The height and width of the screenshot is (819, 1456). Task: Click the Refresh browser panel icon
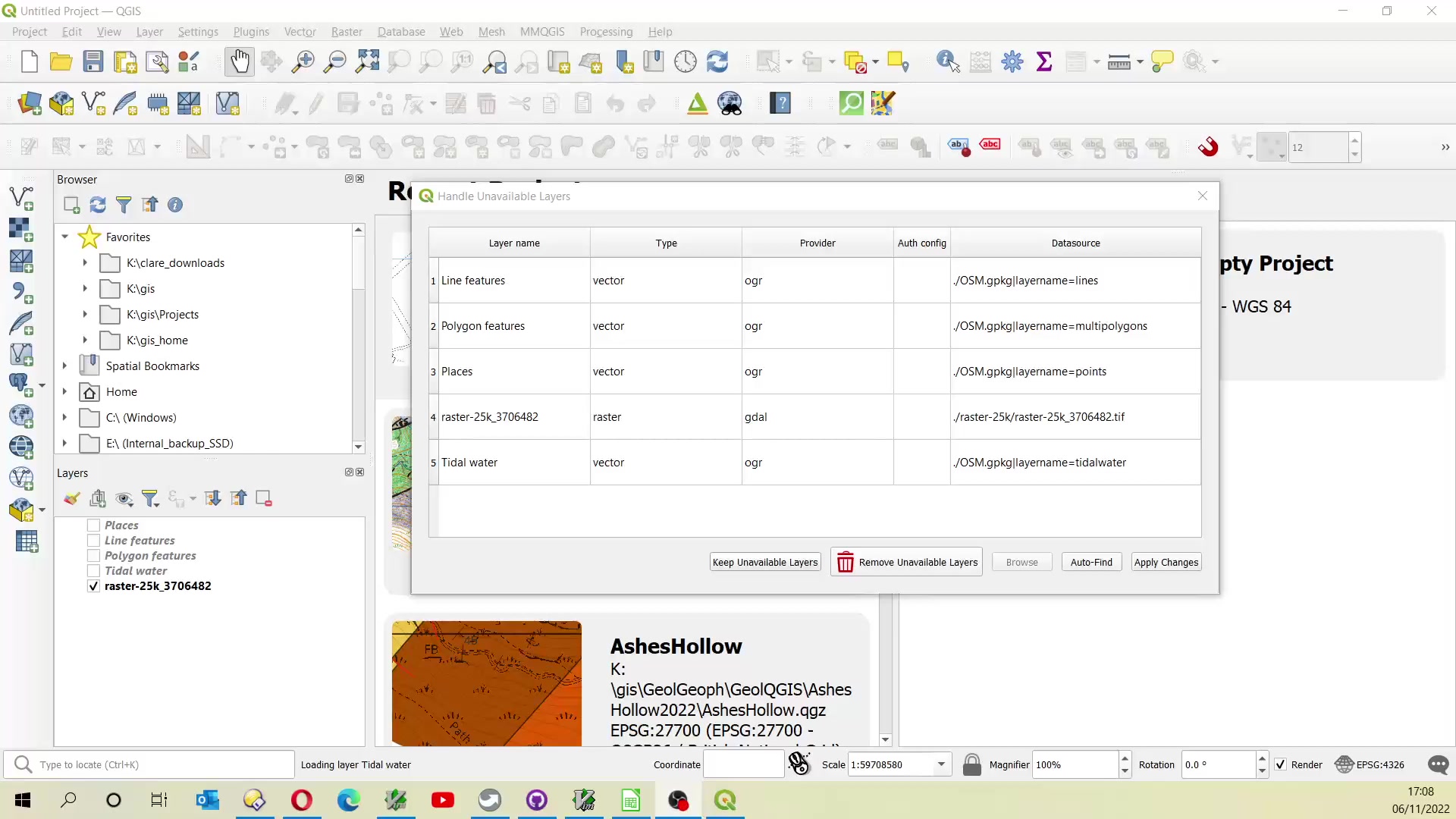pyautogui.click(x=98, y=205)
